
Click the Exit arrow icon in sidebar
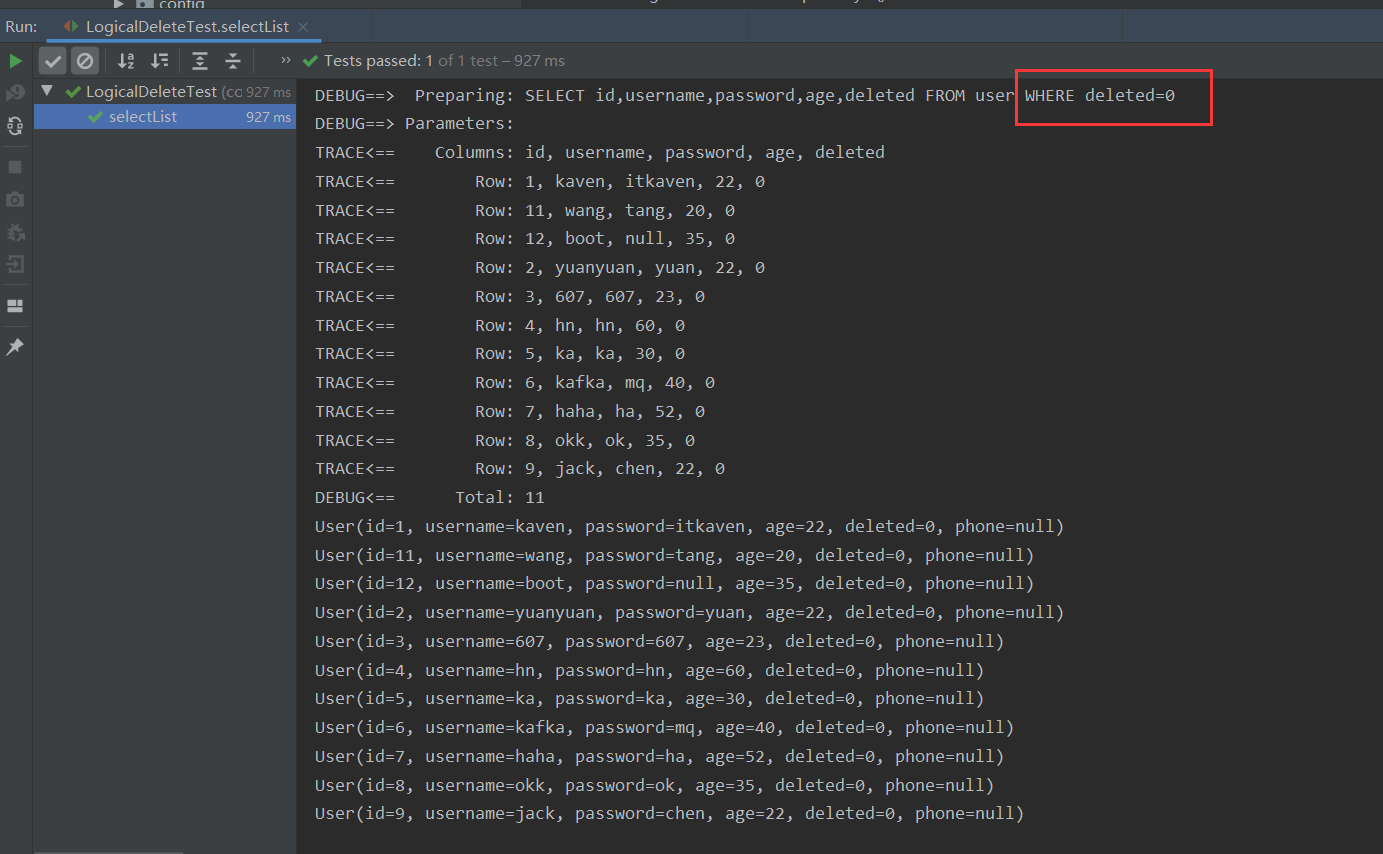pos(15,264)
